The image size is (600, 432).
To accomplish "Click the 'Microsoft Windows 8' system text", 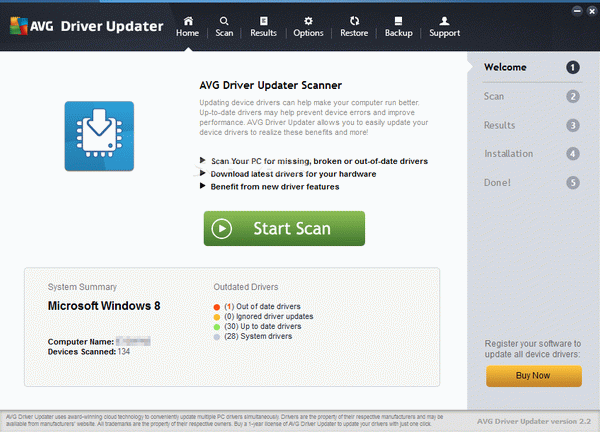I will 104,306.
